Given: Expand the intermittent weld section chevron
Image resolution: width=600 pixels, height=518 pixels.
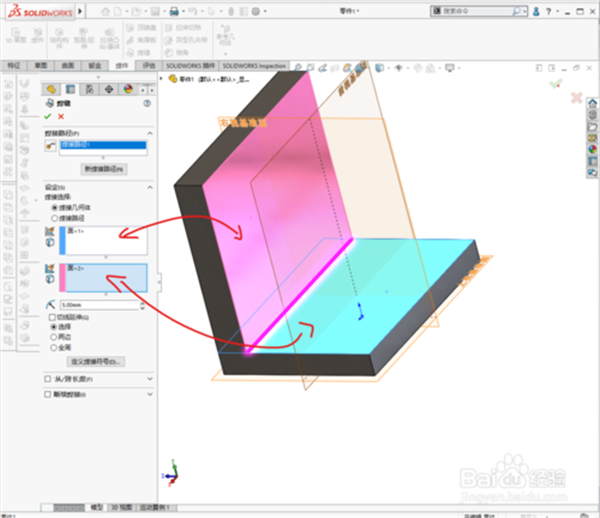Looking at the screenshot, I should [x=150, y=394].
